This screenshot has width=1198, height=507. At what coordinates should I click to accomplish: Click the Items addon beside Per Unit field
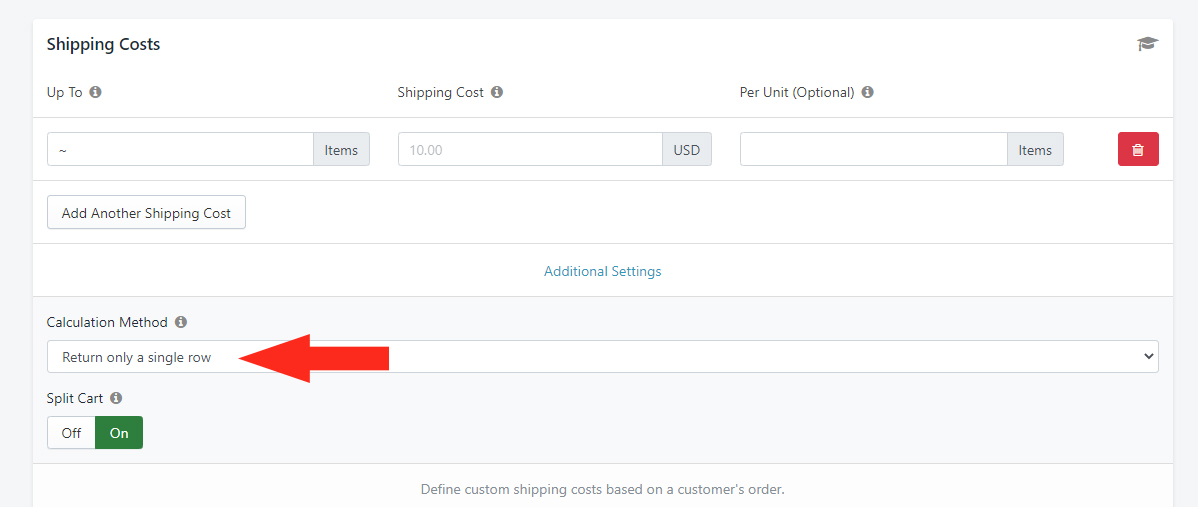click(1035, 150)
